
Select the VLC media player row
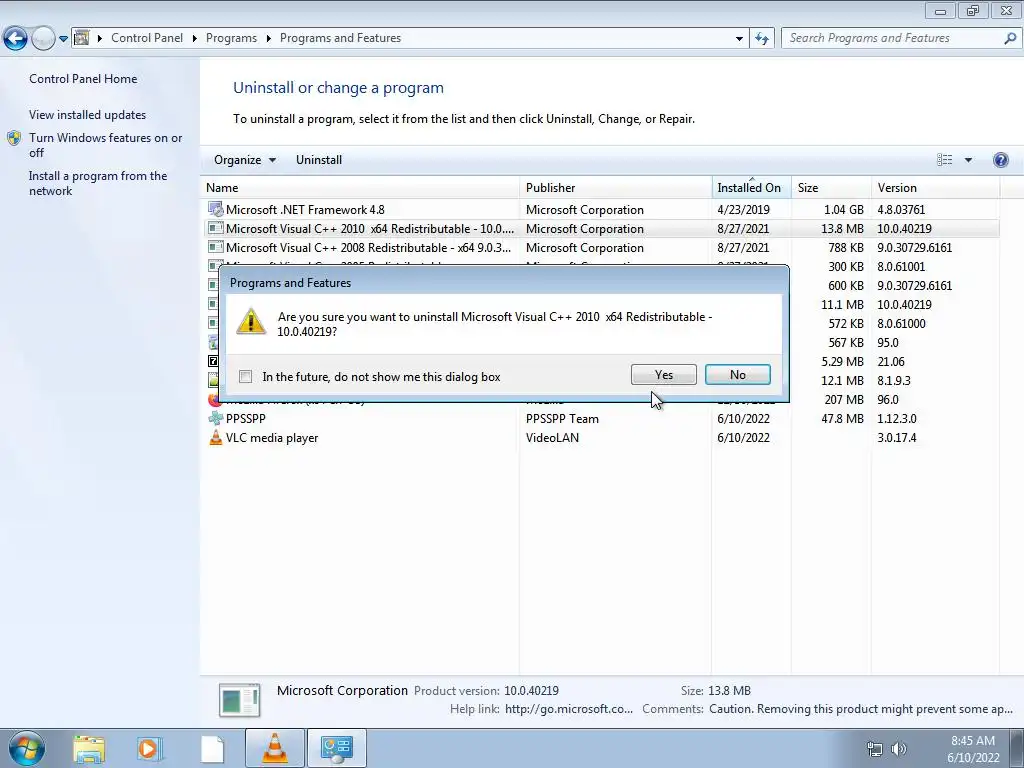pyautogui.click(x=601, y=438)
